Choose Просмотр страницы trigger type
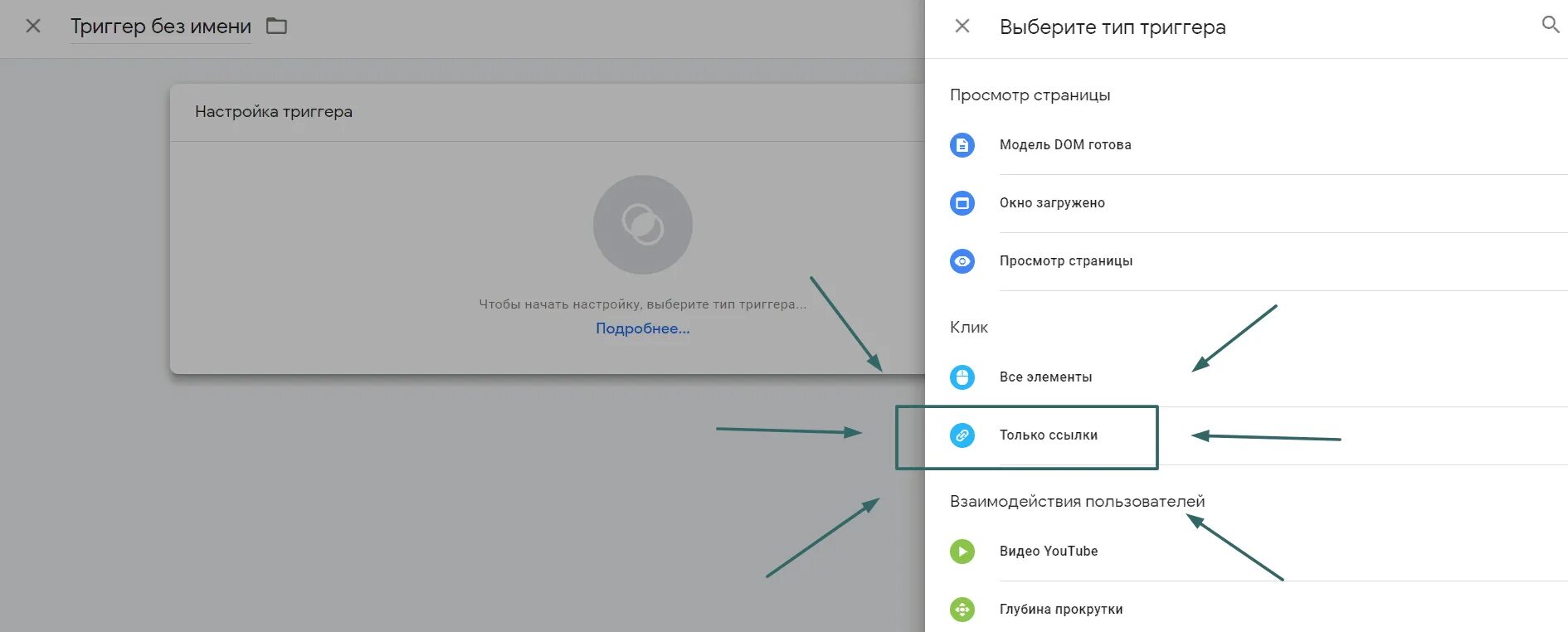The image size is (1568, 632). pyautogui.click(x=1066, y=261)
